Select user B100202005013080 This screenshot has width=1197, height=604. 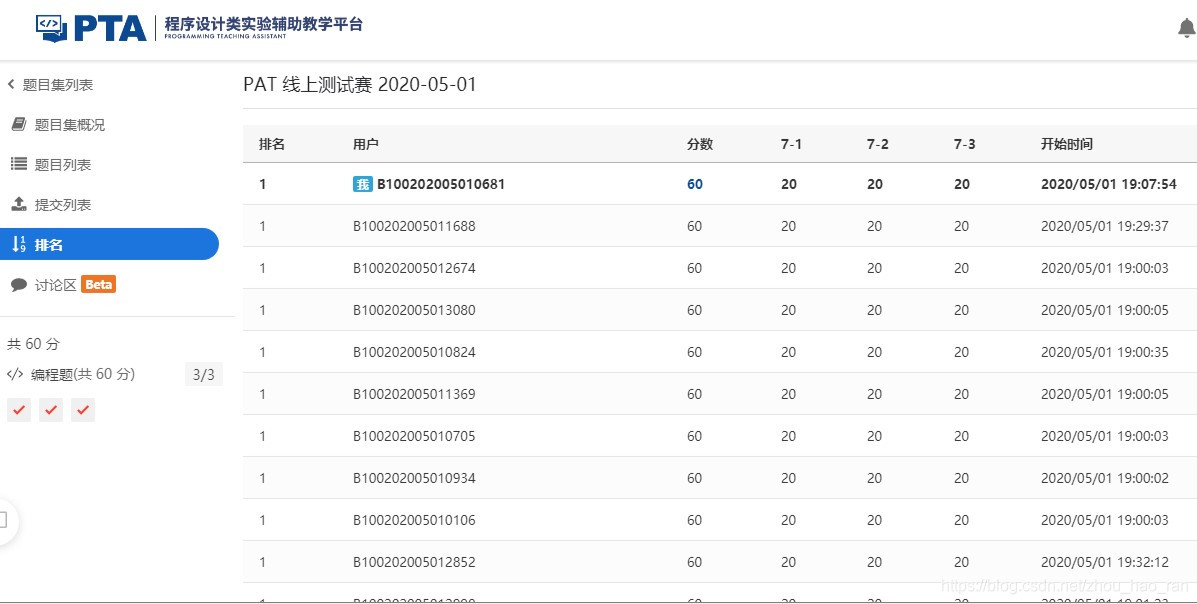[x=414, y=310]
